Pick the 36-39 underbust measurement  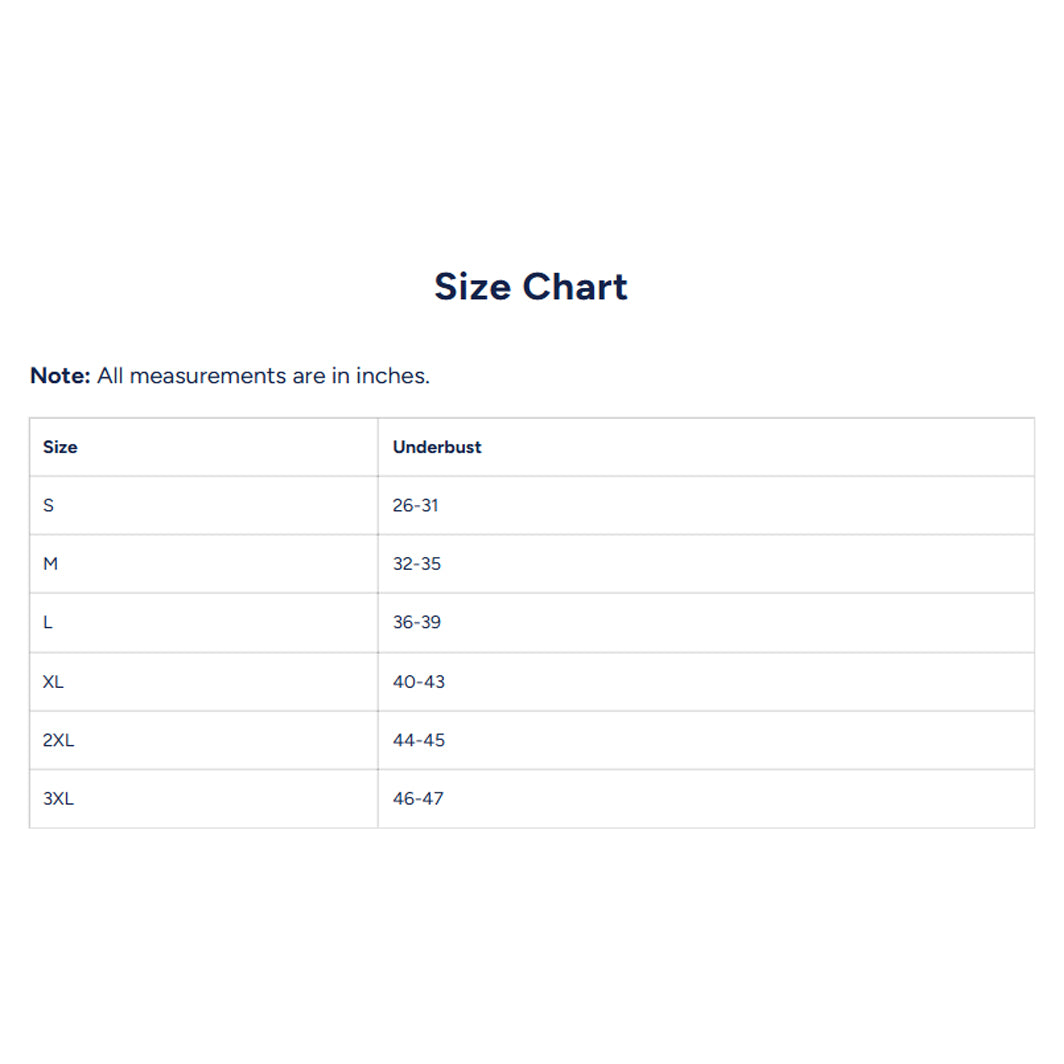416,622
